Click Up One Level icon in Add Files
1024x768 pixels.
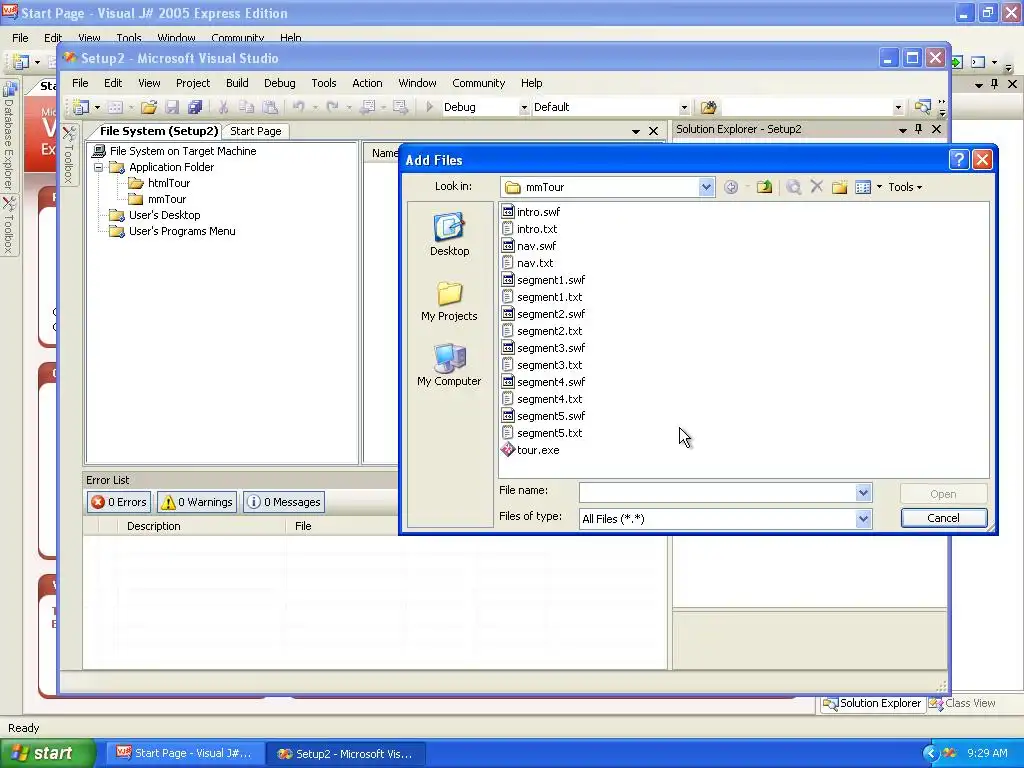pos(764,187)
